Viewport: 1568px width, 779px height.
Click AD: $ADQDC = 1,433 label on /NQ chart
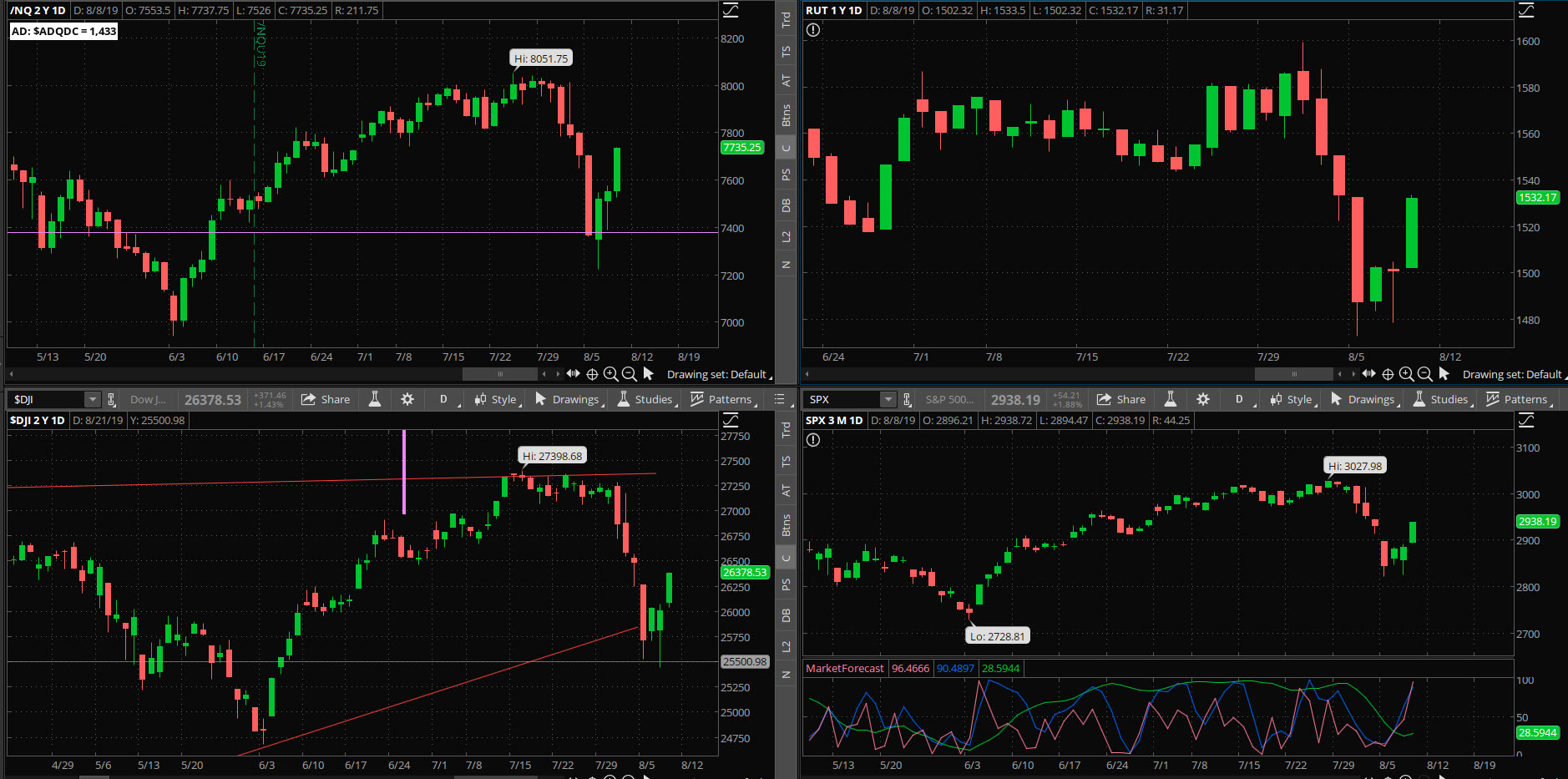(63, 31)
